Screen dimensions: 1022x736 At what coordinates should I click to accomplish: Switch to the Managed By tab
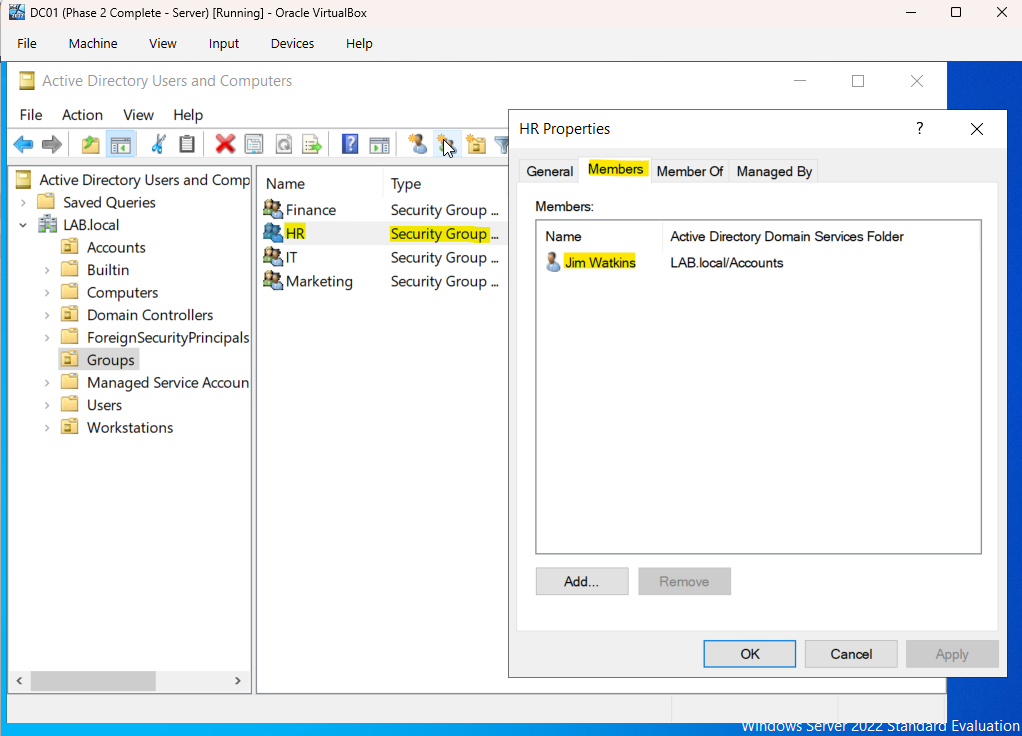774,171
